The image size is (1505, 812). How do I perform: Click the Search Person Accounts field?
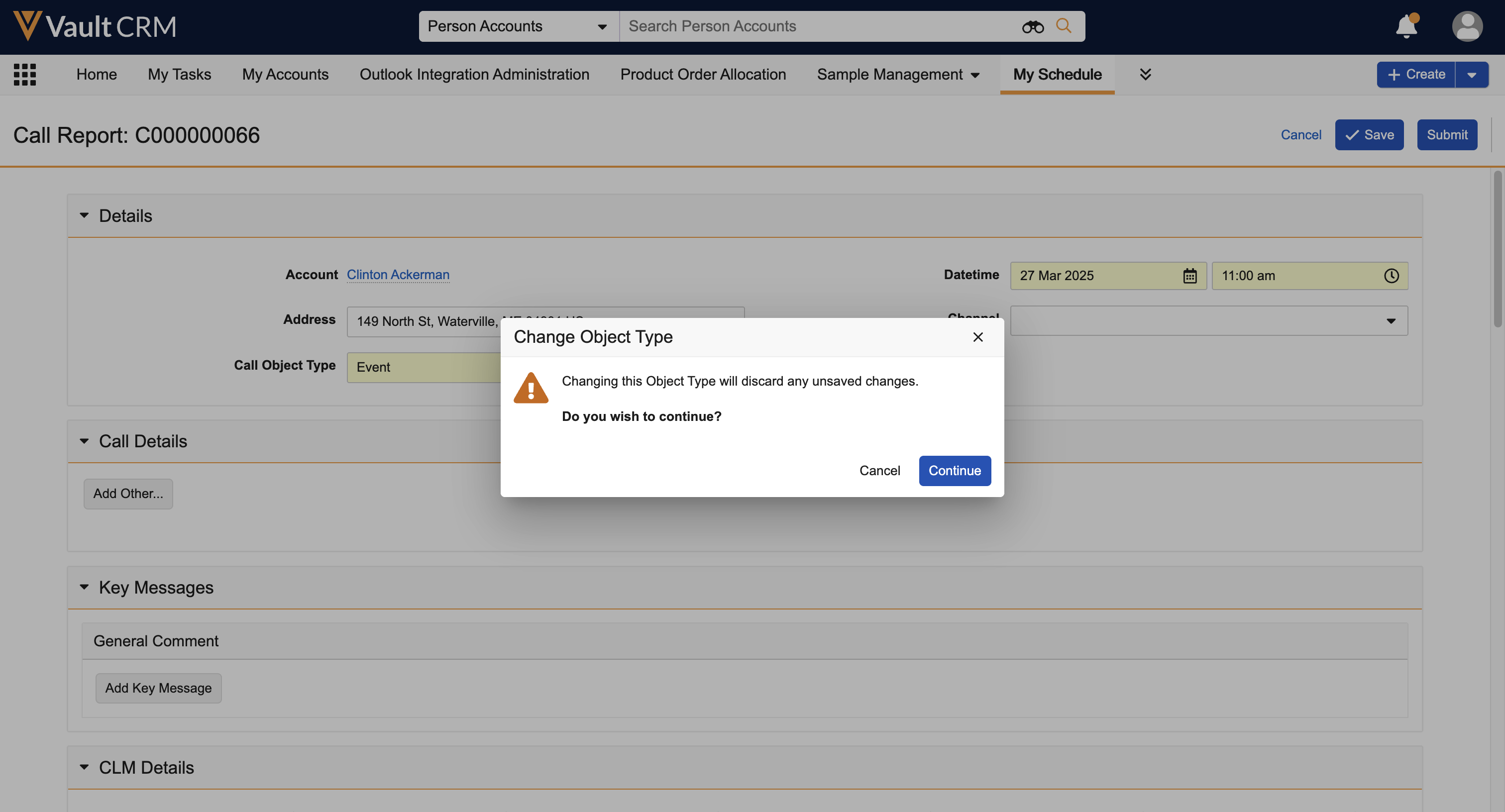click(x=818, y=26)
